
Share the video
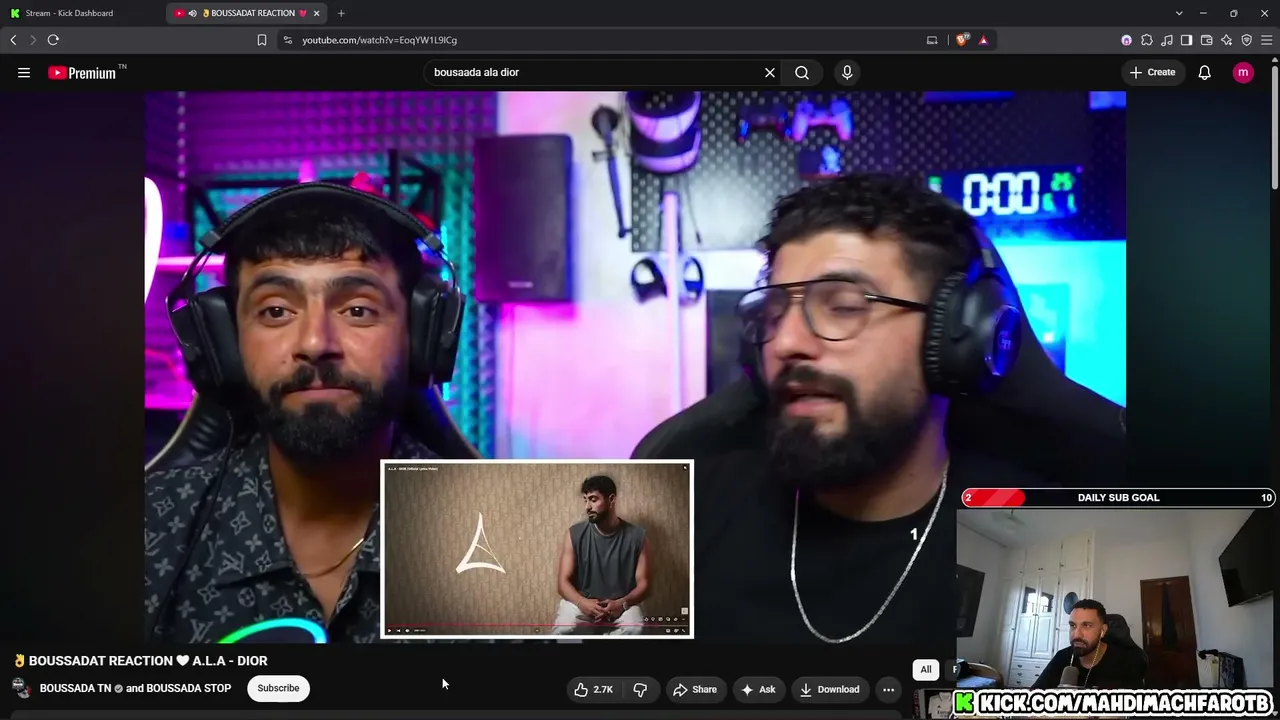(x=695, y=689)
